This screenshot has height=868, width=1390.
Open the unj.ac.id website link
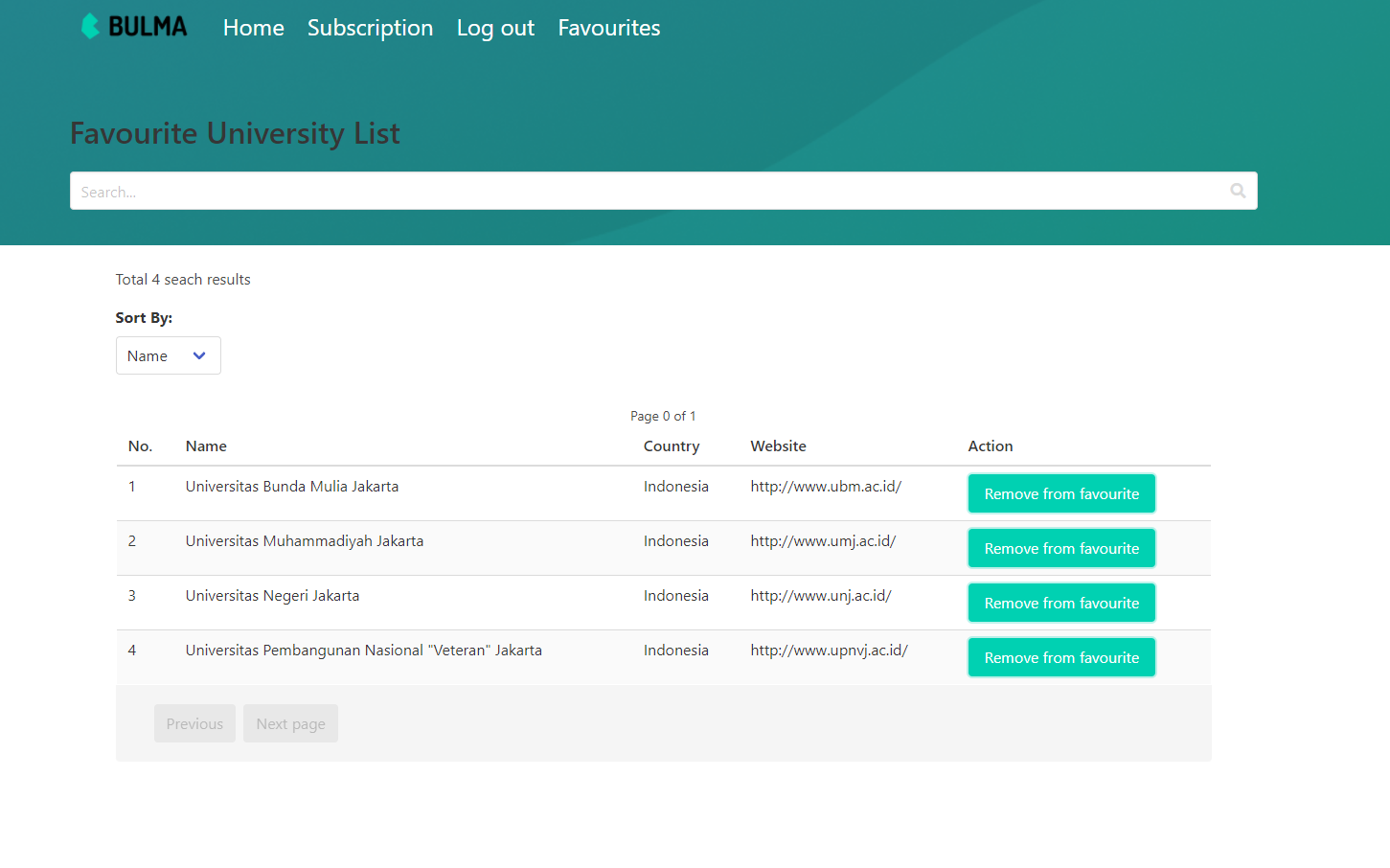click(821, 596)
